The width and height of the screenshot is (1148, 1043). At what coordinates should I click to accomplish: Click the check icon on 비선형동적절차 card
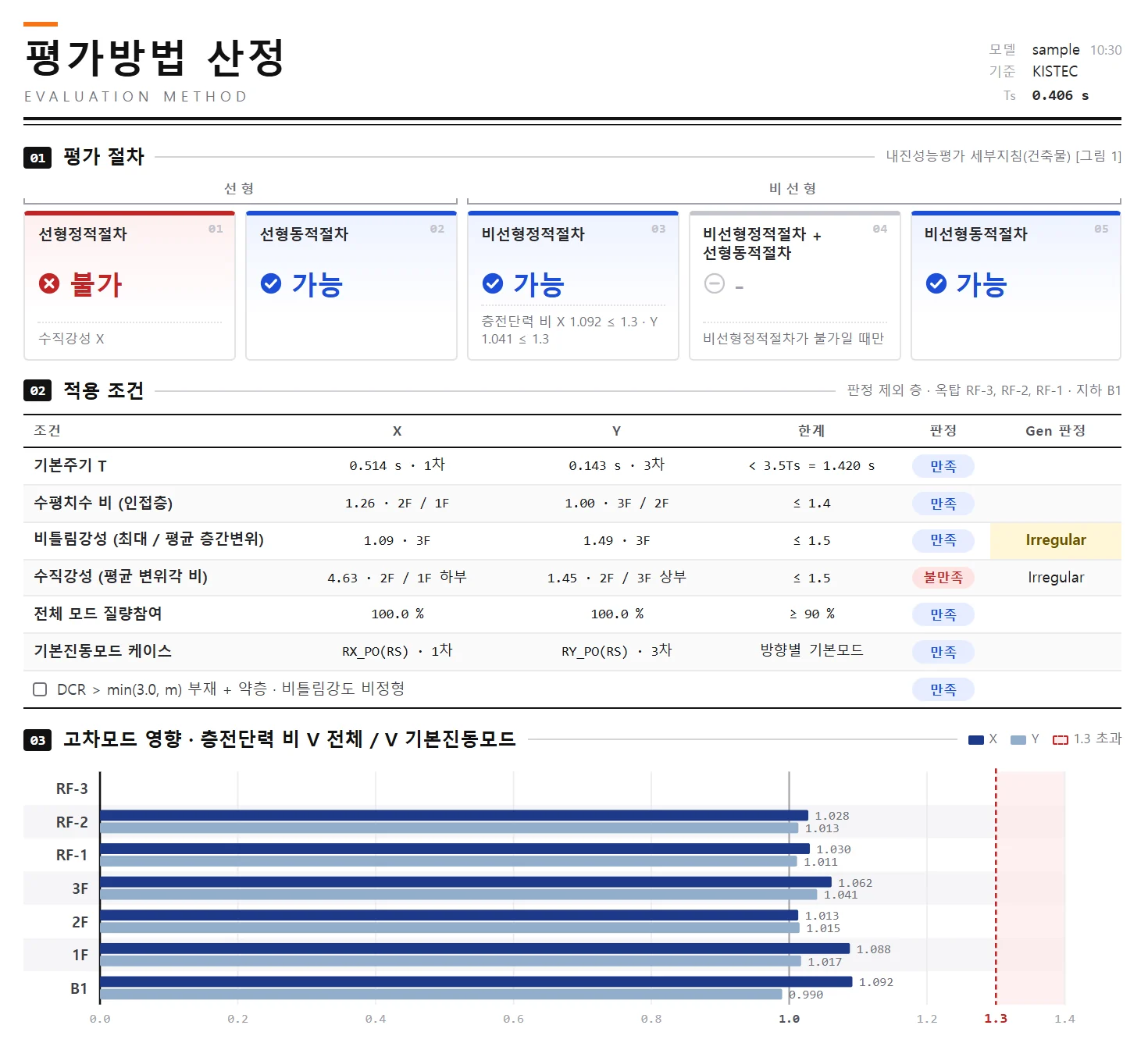tap(936, 283)
